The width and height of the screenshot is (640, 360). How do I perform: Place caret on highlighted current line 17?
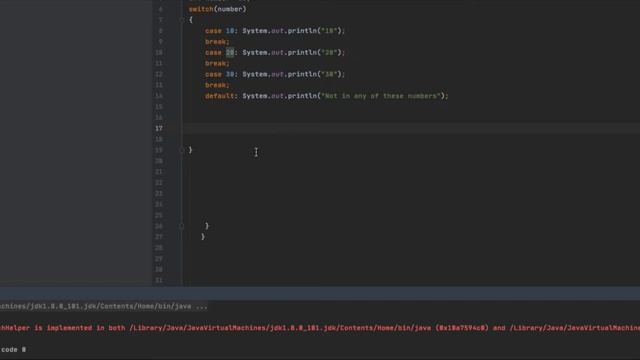coord(411,129)
